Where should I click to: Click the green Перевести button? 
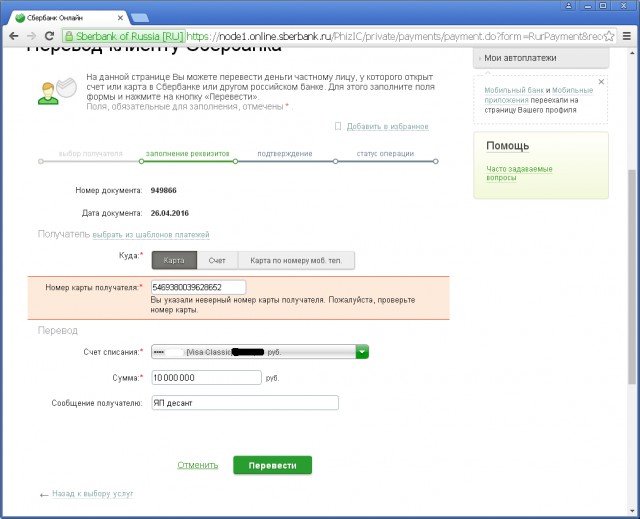point(273,466)
